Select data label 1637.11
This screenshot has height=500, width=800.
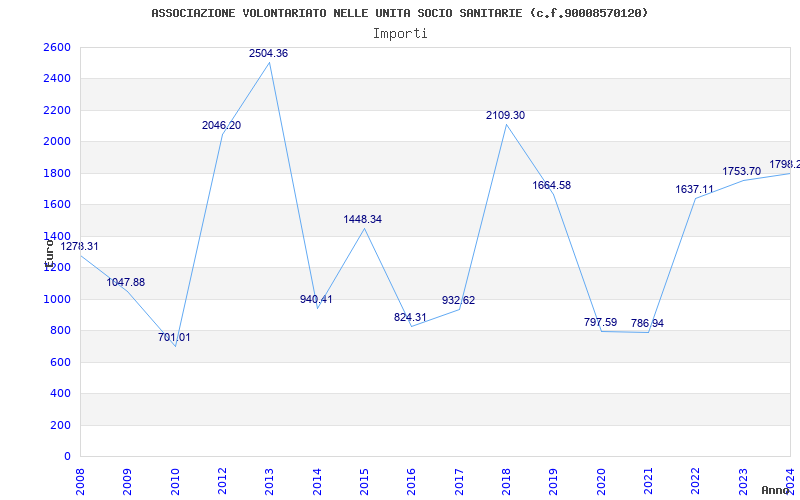pyautogui.click(x=694, y=190)
